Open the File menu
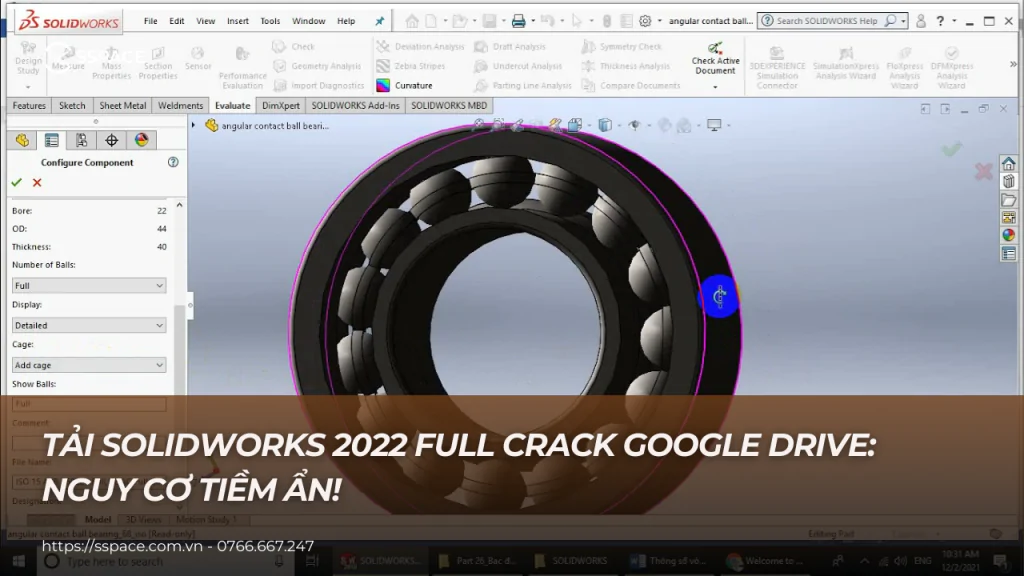The height and width of the screenshot is (576, 1024). 150,21
